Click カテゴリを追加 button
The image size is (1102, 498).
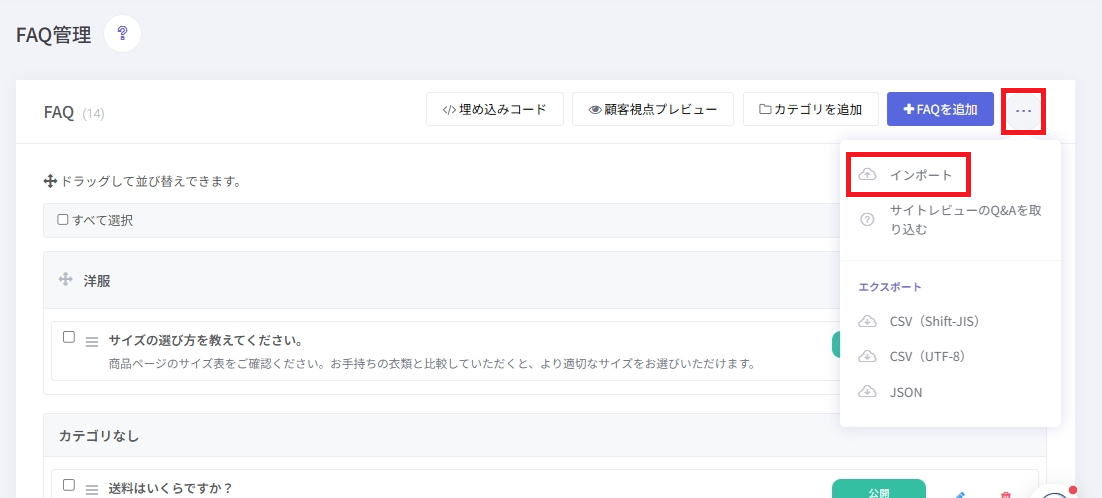click(x=810, y=109)
